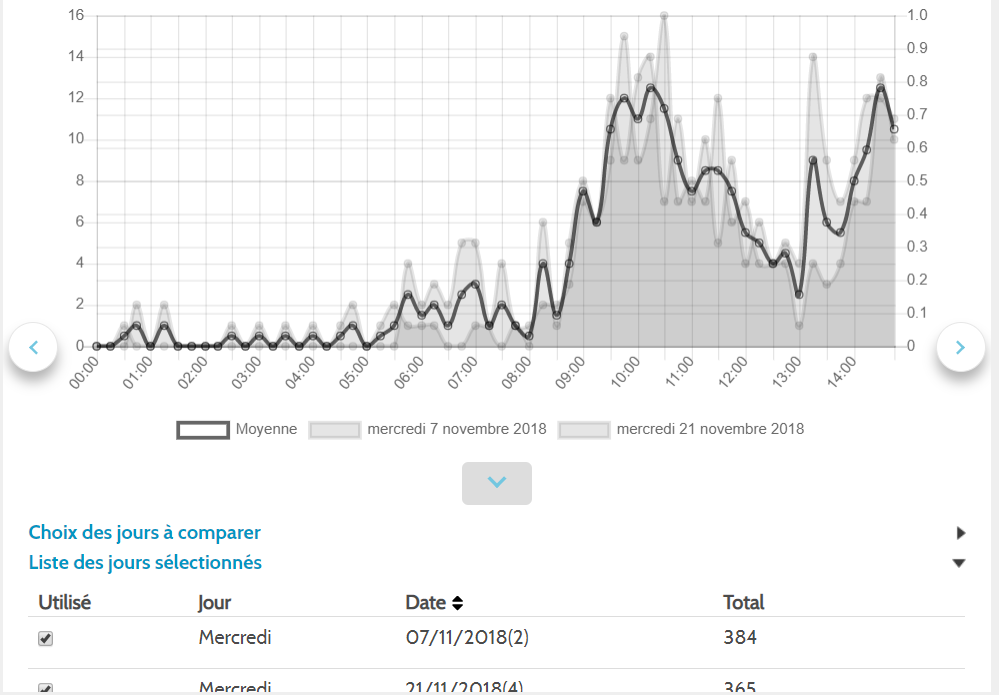Open the Choix des jours à comparer section

(145, 533)
